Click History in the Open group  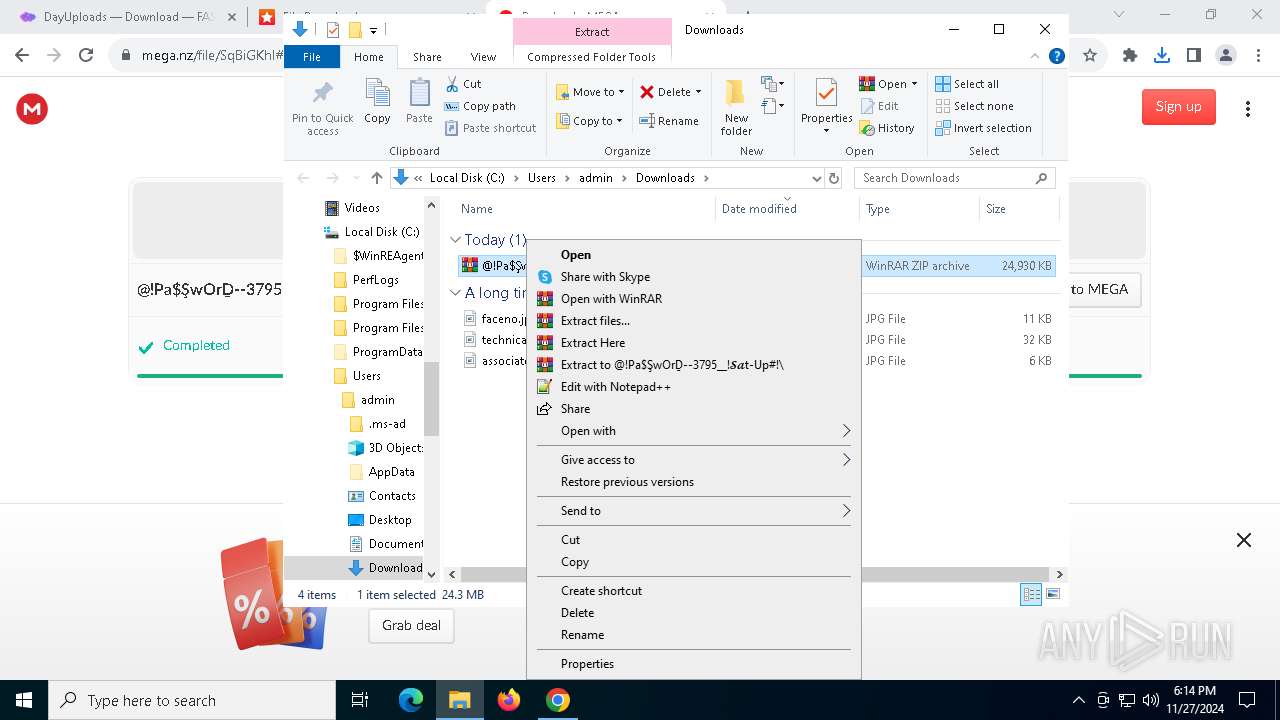(x=886, y=128)
